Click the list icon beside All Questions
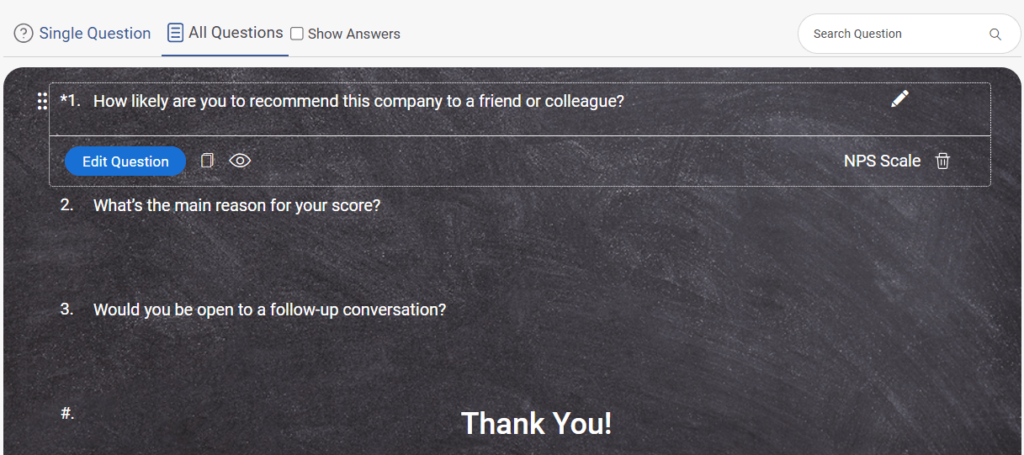 point(175,33)
